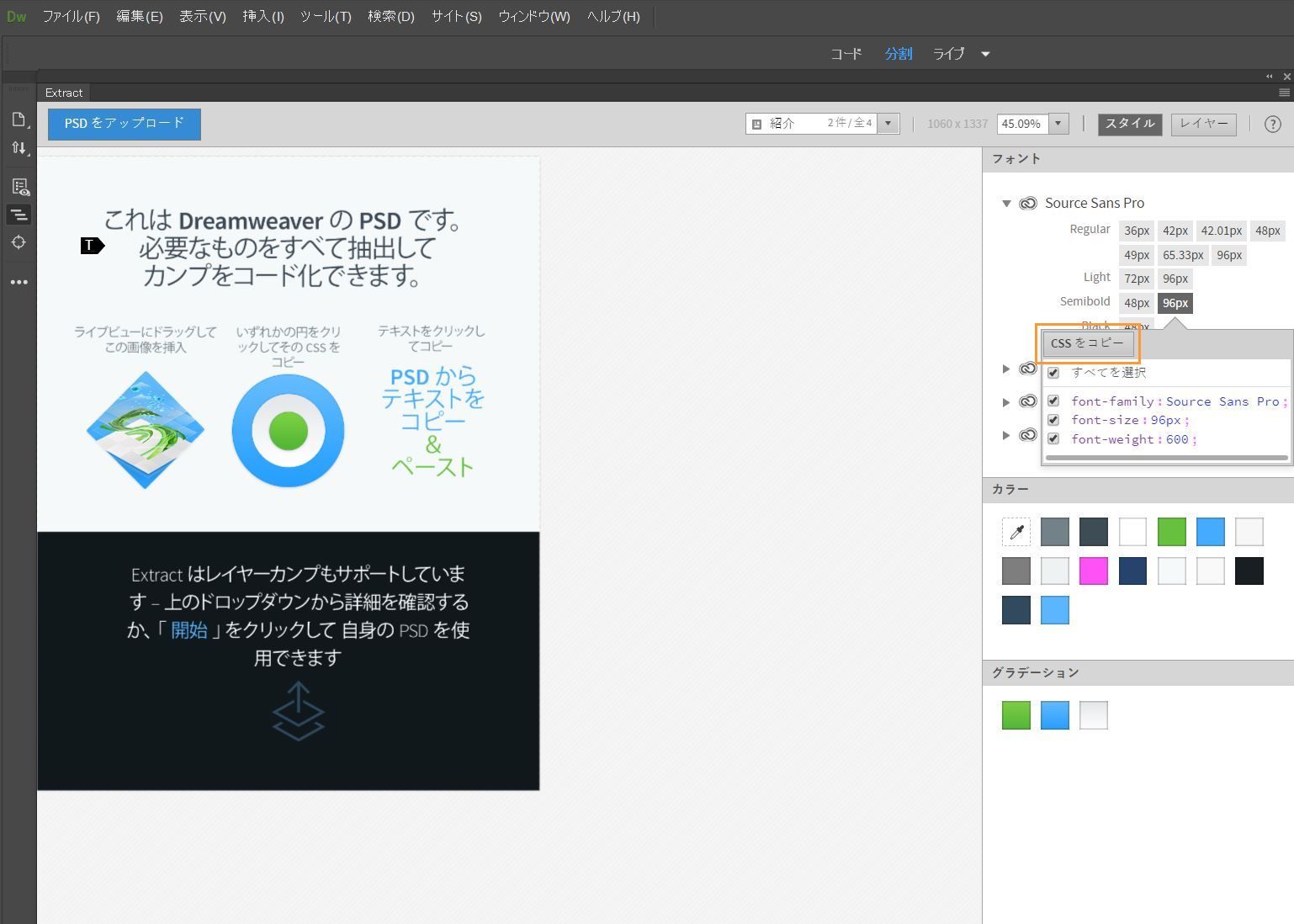
Task: Select the eyedropper color picker tool
Action: pos(1016,532)
